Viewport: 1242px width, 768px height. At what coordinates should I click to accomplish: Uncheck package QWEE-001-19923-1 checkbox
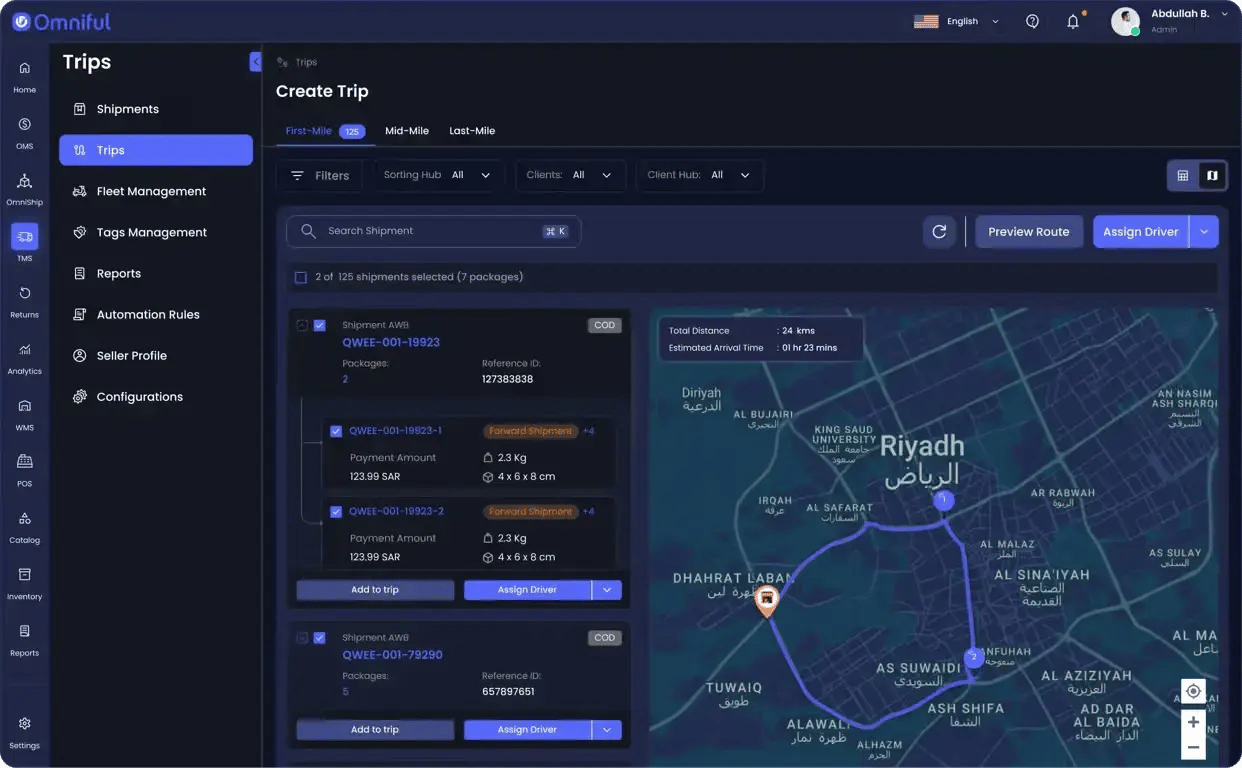pos(336,431)
